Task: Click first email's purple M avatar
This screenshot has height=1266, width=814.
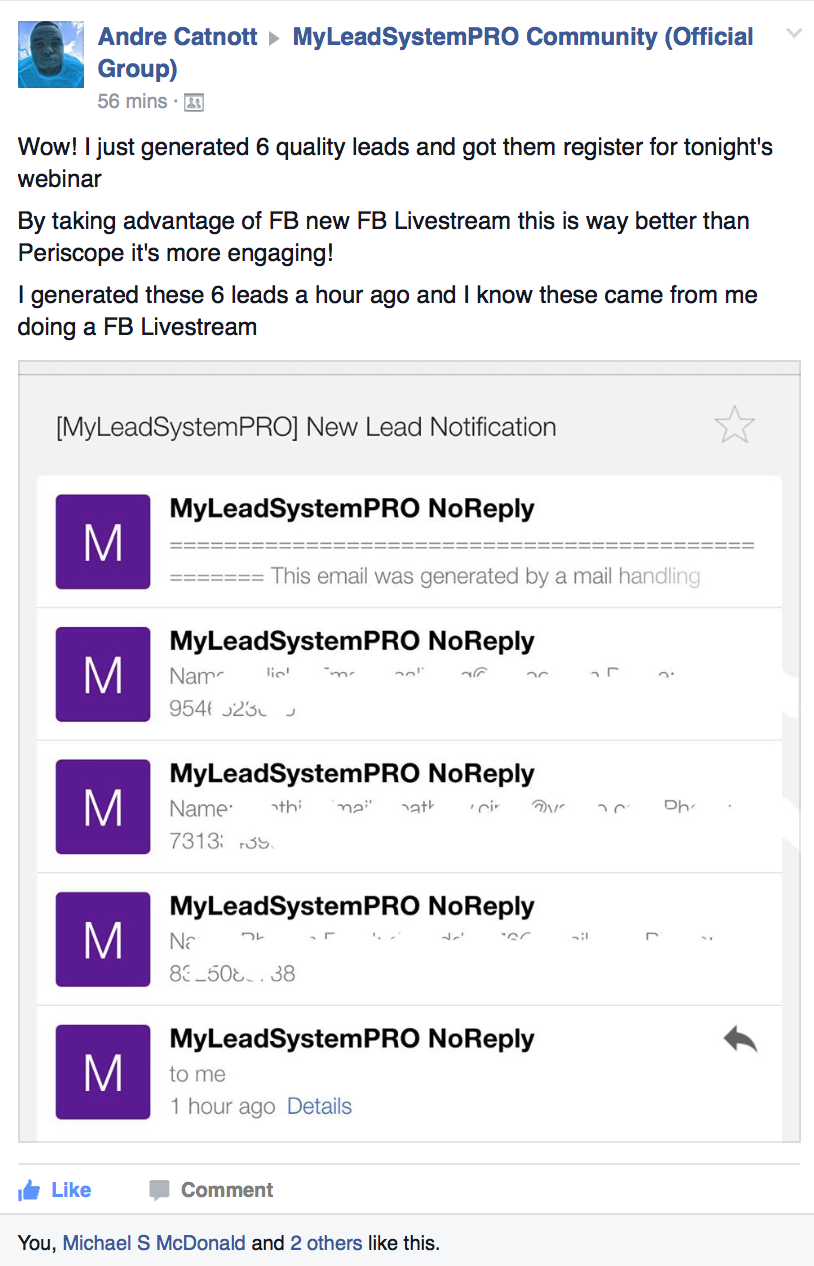Action: (x=103, y=542)
